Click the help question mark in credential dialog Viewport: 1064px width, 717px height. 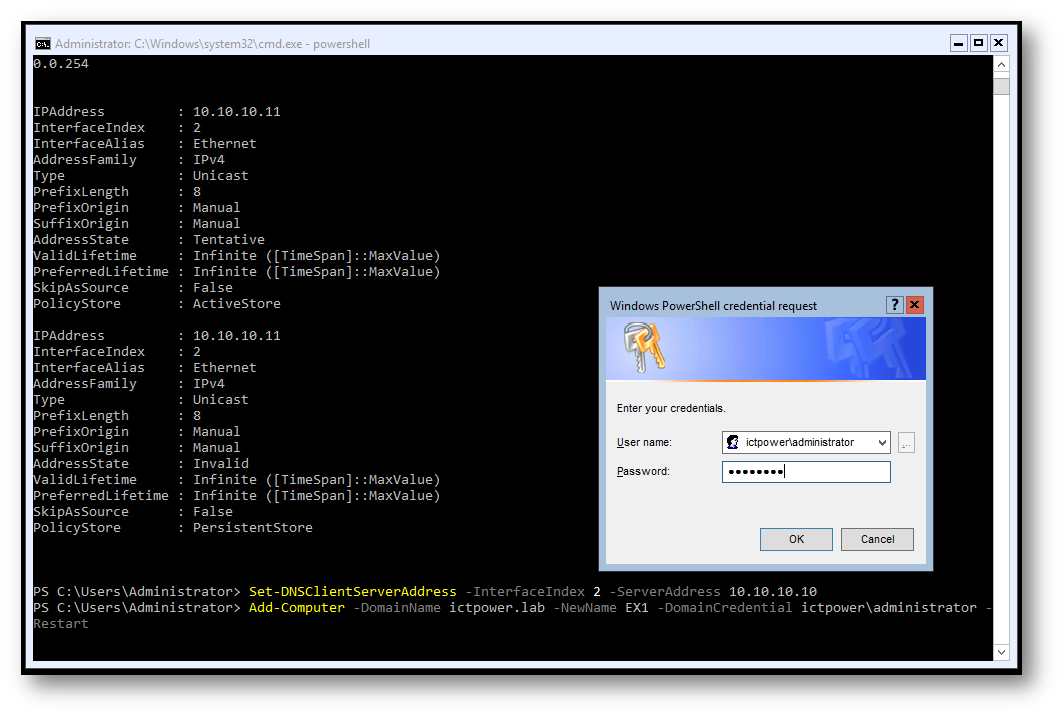[x=895, y=305]
